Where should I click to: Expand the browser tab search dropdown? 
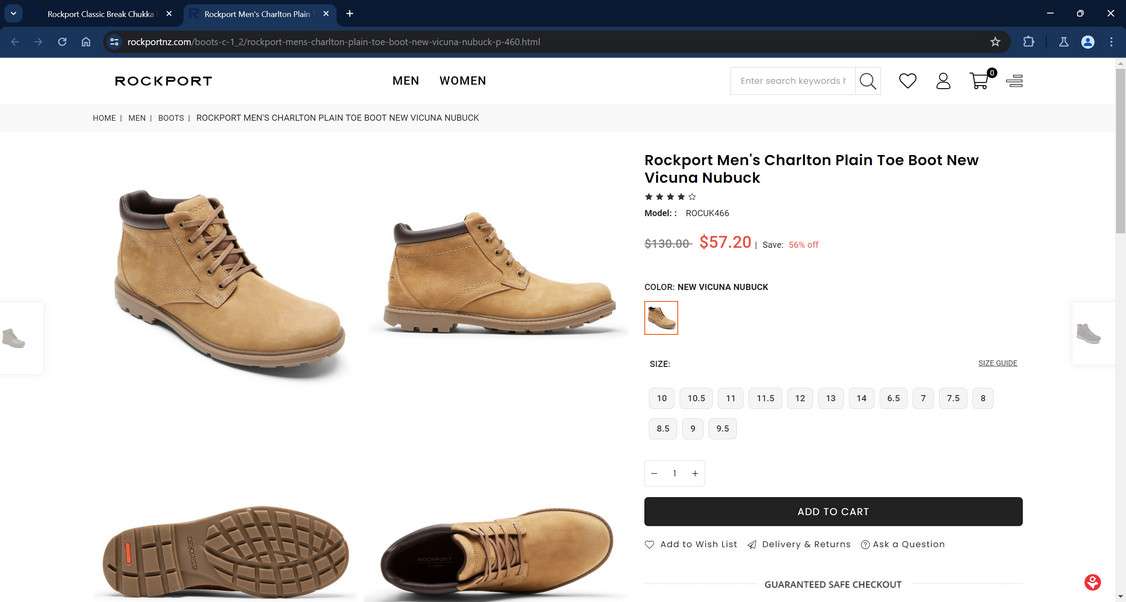(14, 14)
